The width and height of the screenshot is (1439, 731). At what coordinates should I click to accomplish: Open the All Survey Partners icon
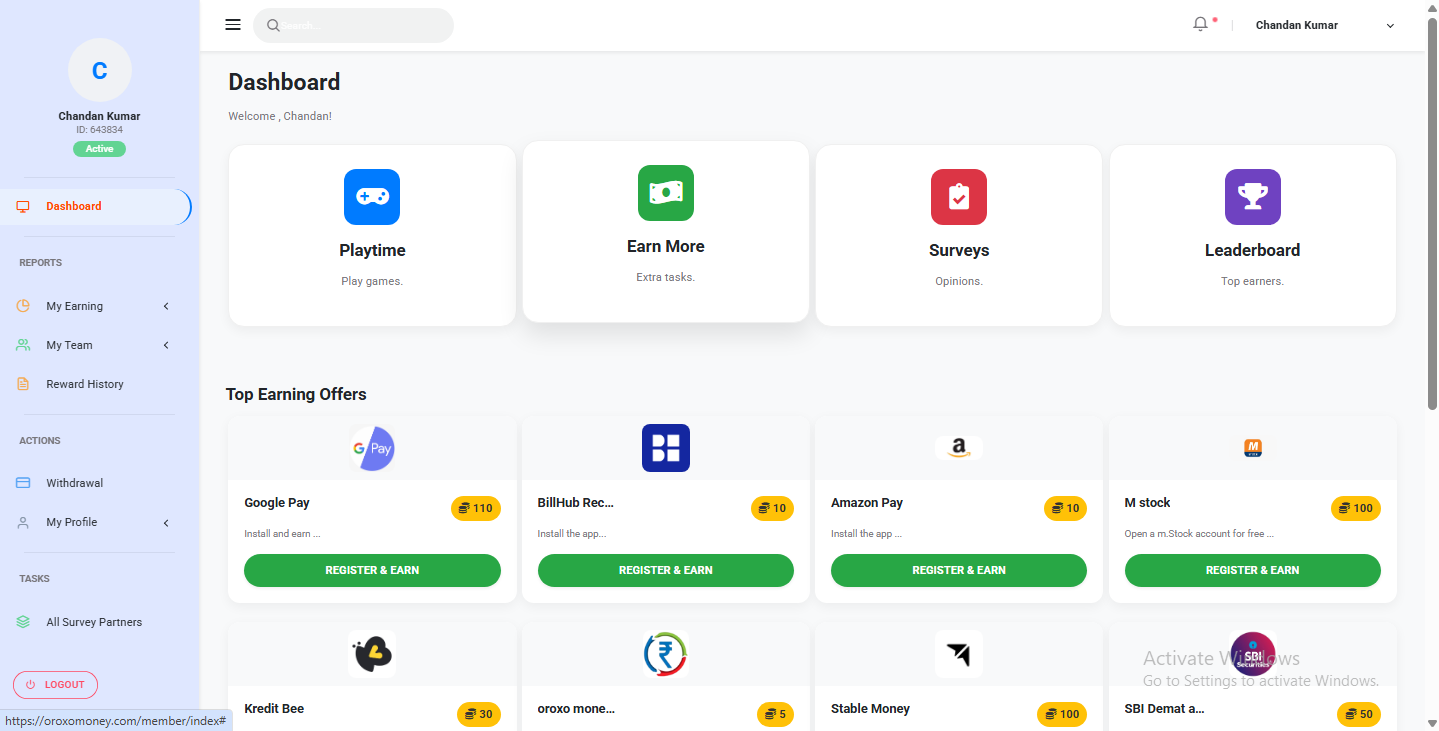click(x=22, y=621)
